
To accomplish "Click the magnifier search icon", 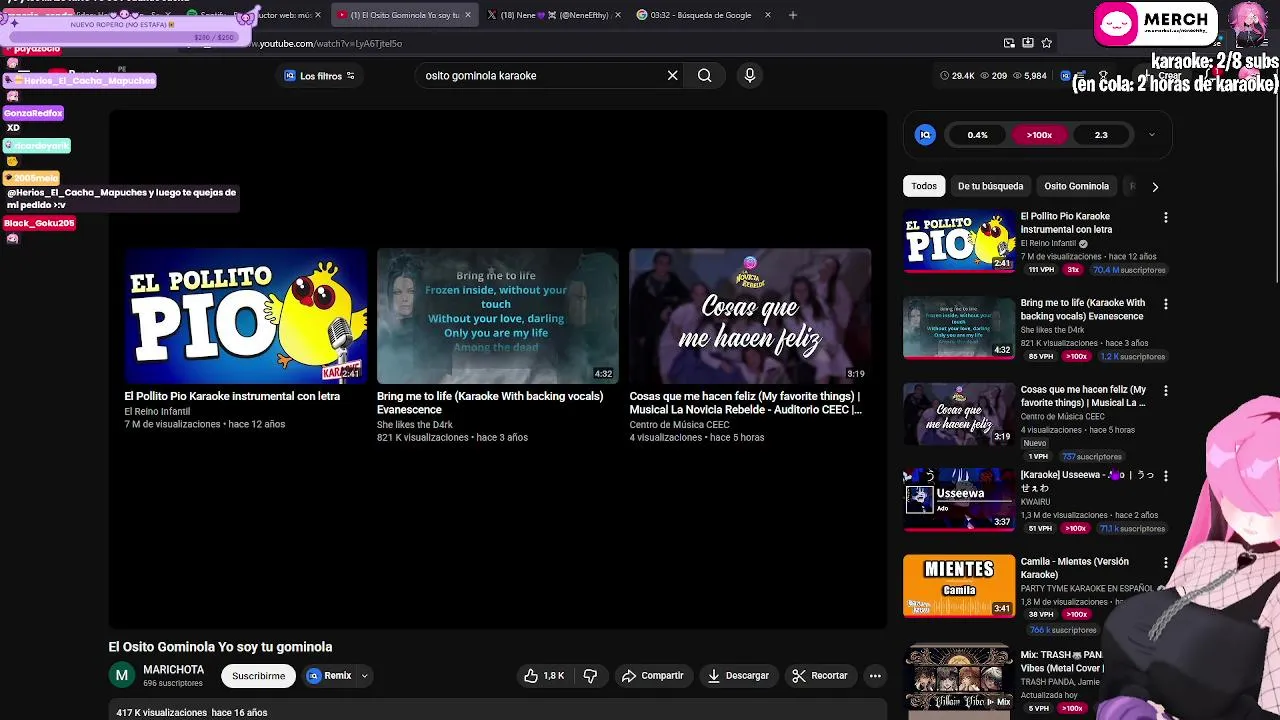I will [x=705, y=75].
